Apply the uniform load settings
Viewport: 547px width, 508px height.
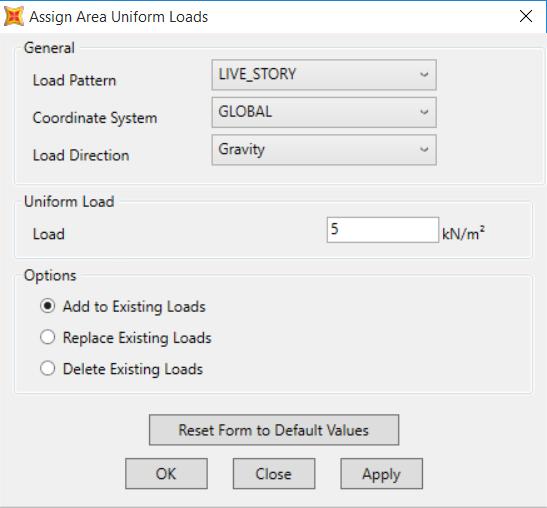point(382,474)
